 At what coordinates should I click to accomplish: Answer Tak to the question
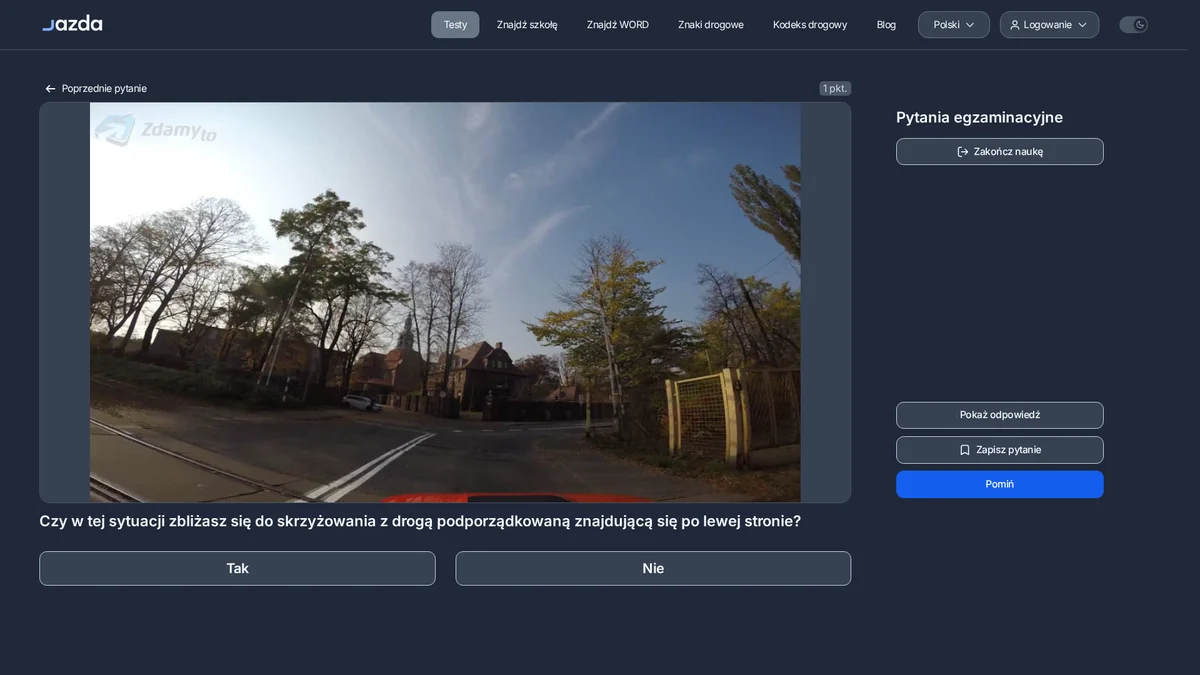[237, 568]
